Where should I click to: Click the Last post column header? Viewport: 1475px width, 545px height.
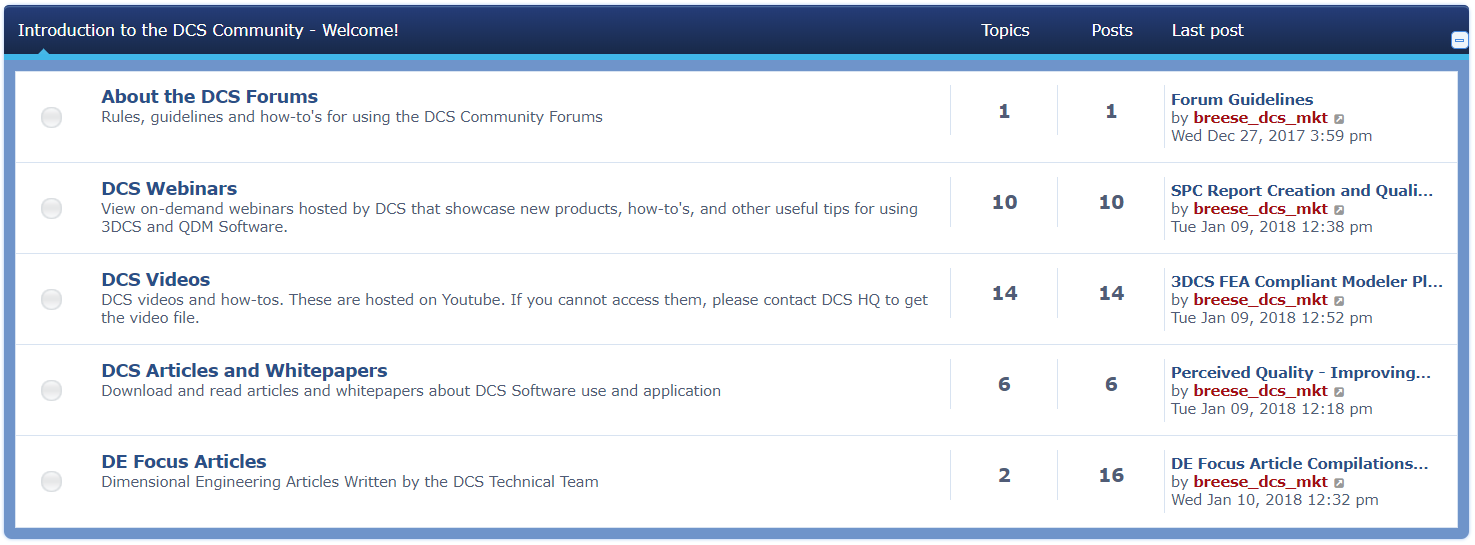click(x=1208, y=30)
